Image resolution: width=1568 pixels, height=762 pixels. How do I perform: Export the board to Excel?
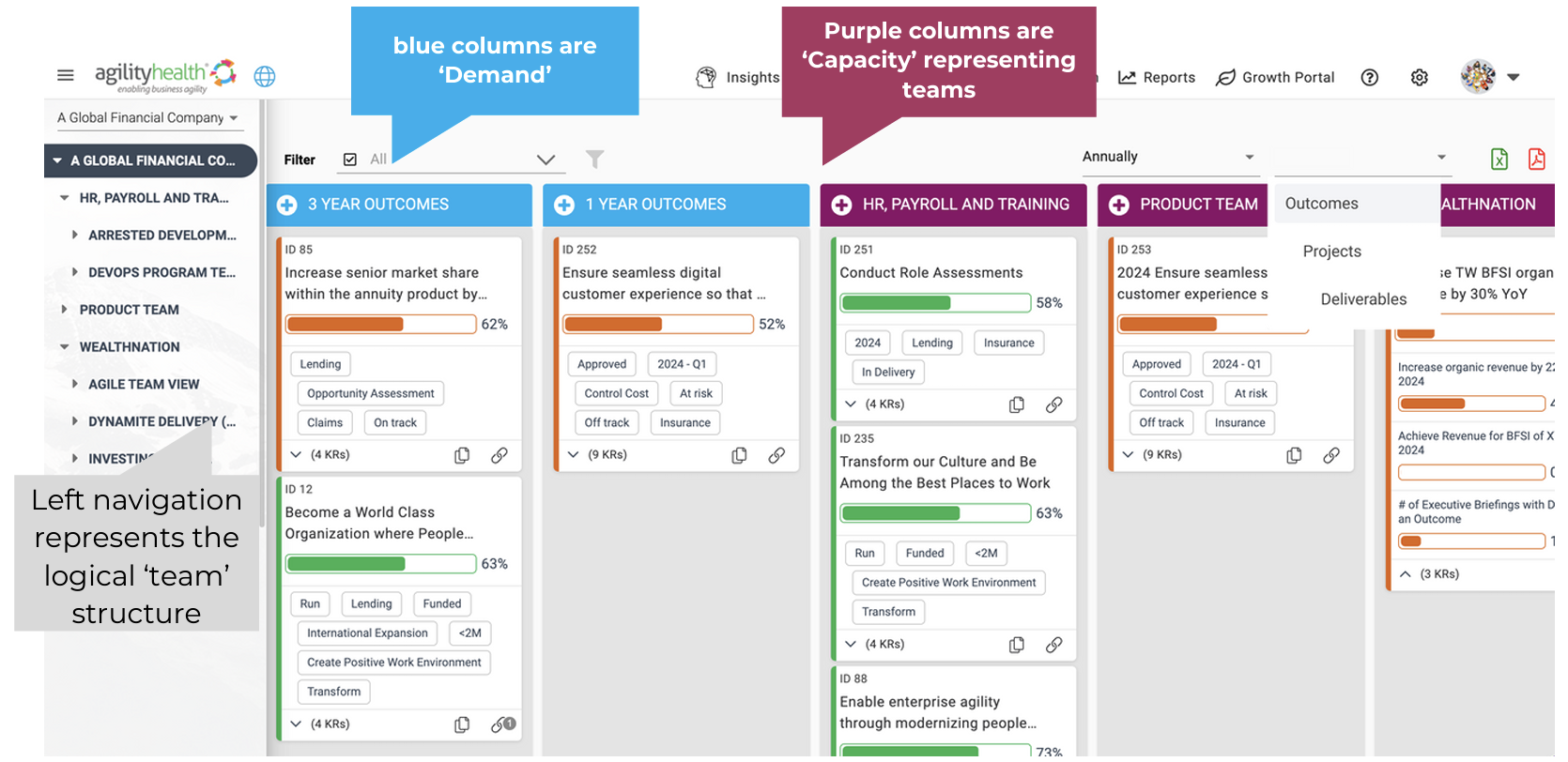click(x=1499, y=160)
